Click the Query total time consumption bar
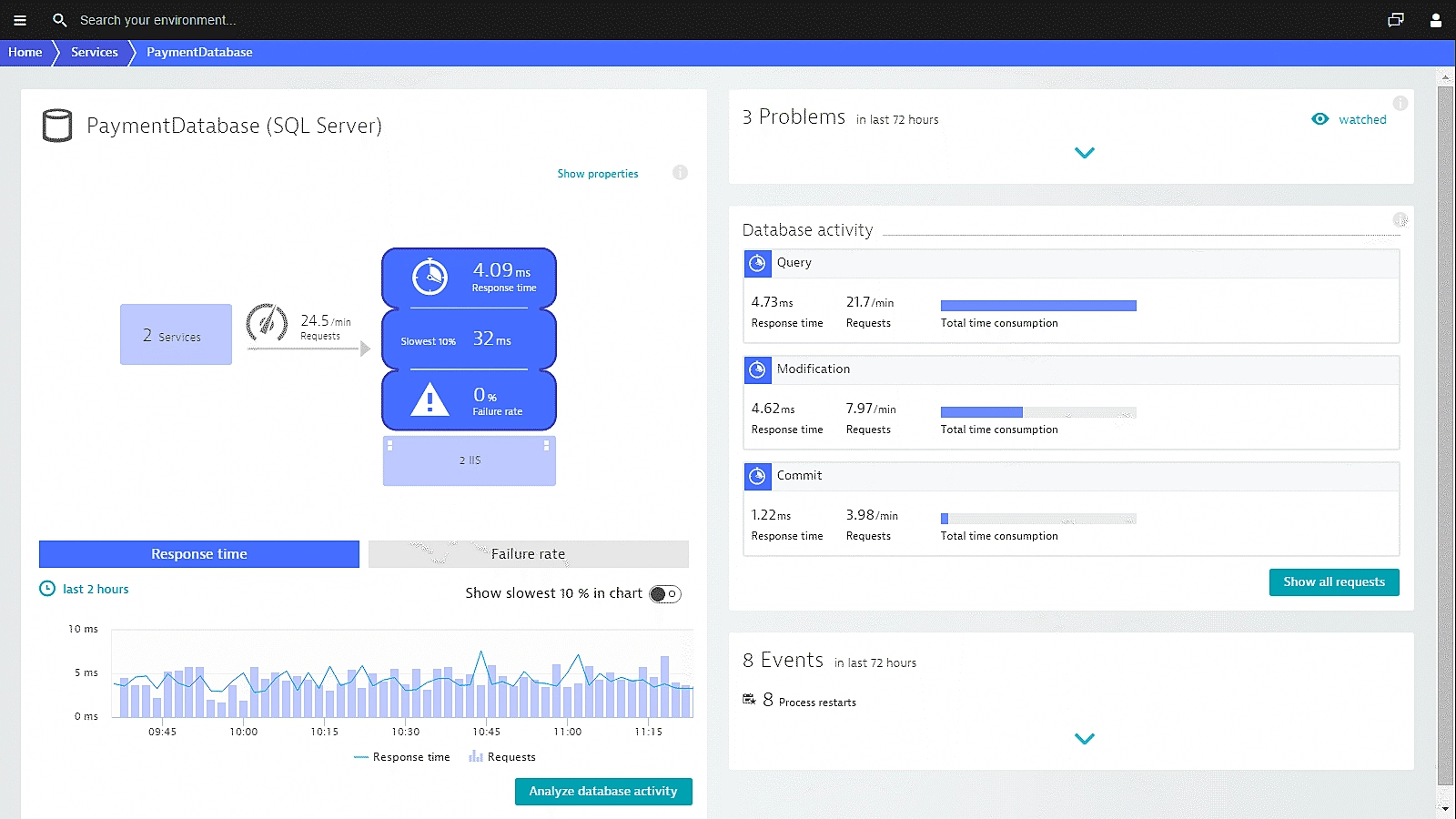 (1038, 306)
